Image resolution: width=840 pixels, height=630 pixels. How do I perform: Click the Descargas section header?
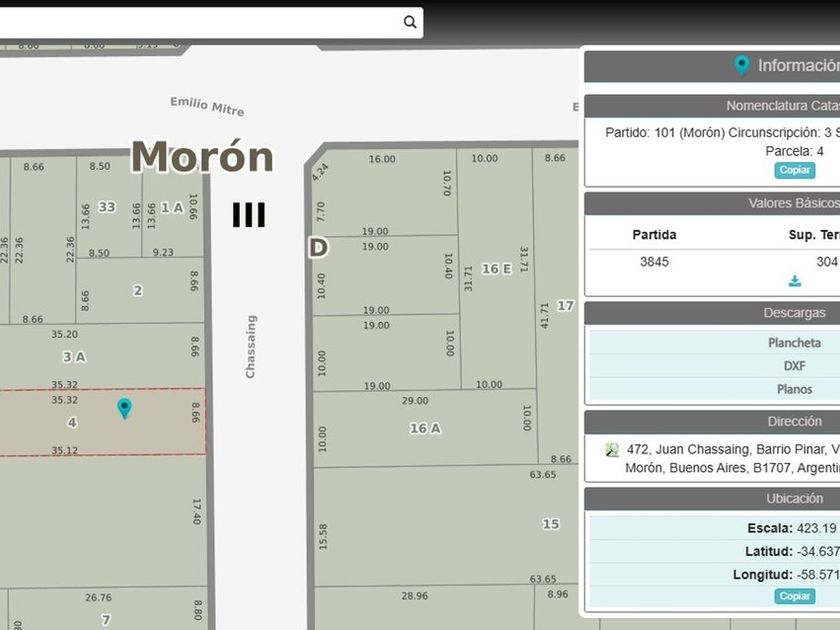pos(712,313)
